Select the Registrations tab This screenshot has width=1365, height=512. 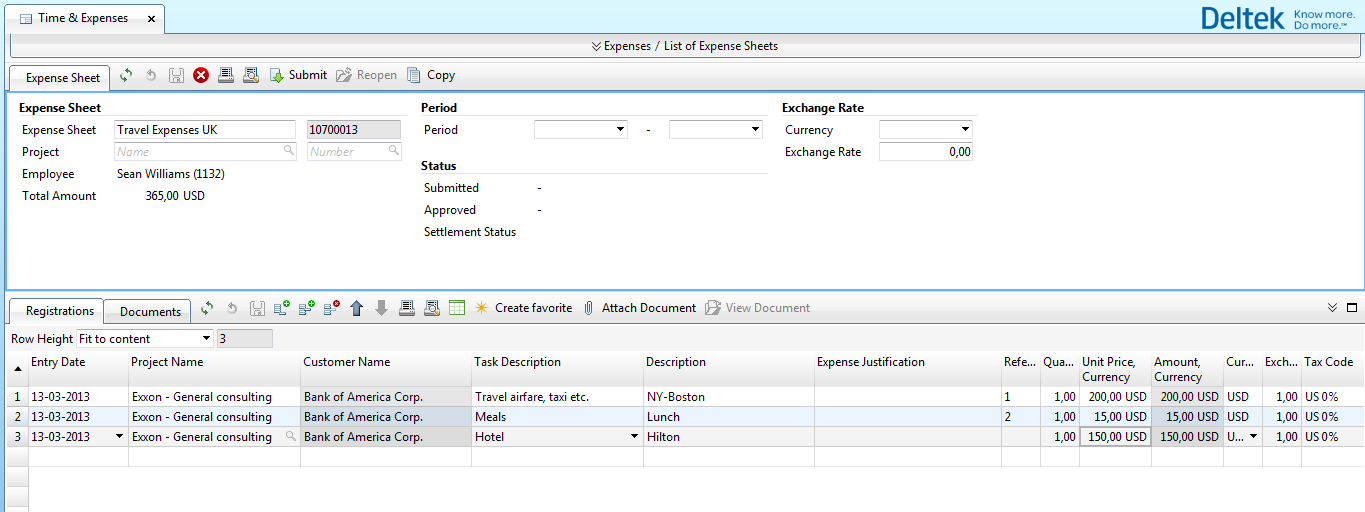[60, 311]
